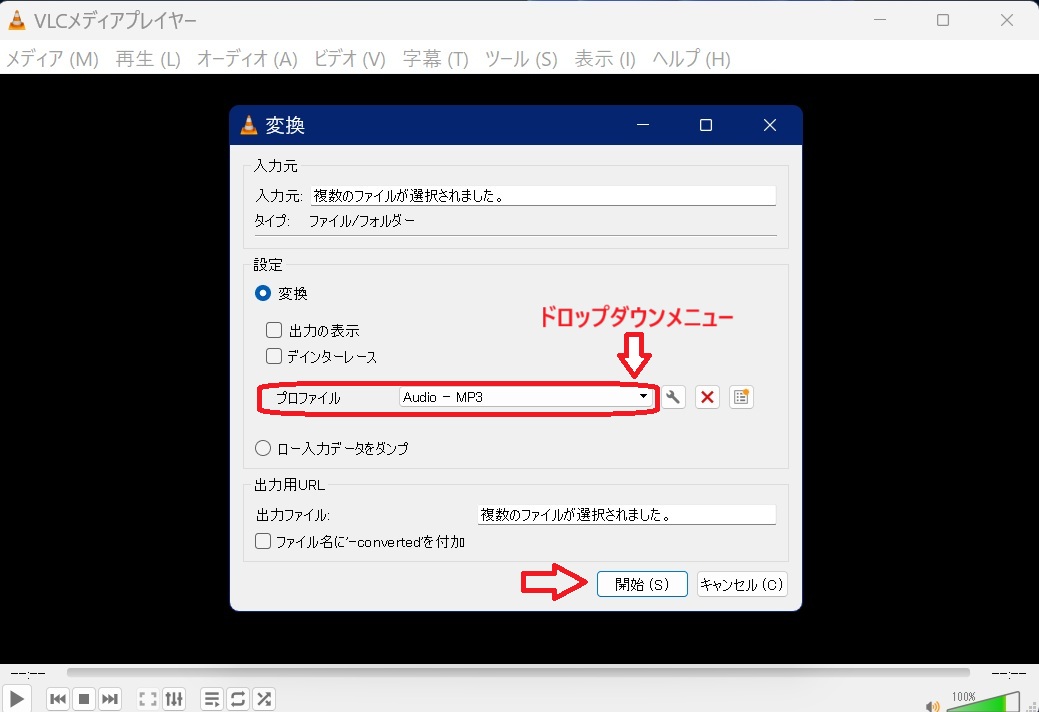Show the playlist panel
The height and width of the screenshot is (712, 1039).
[x=211, y=699]
